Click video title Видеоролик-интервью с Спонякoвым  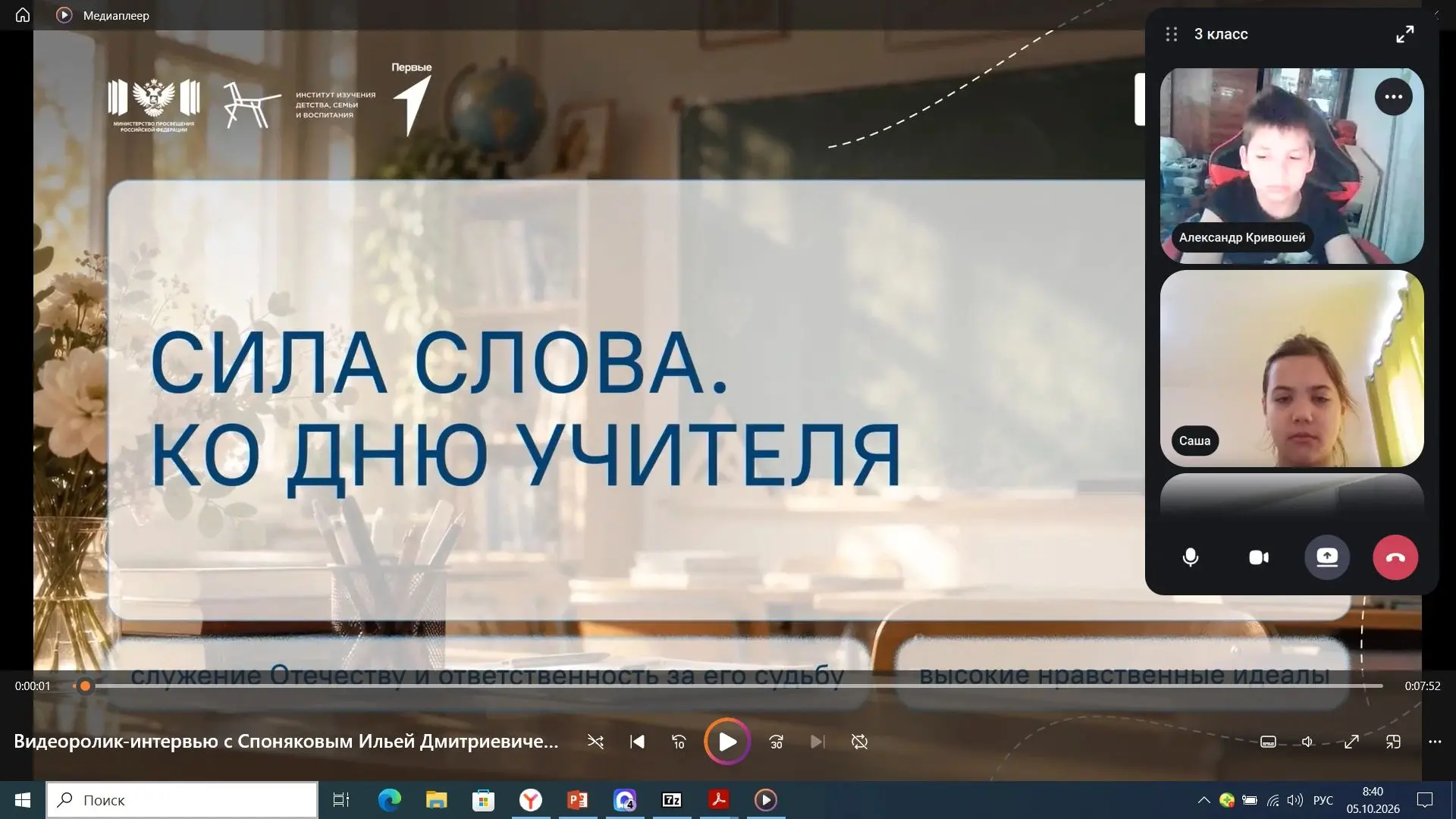pos(286,742)
